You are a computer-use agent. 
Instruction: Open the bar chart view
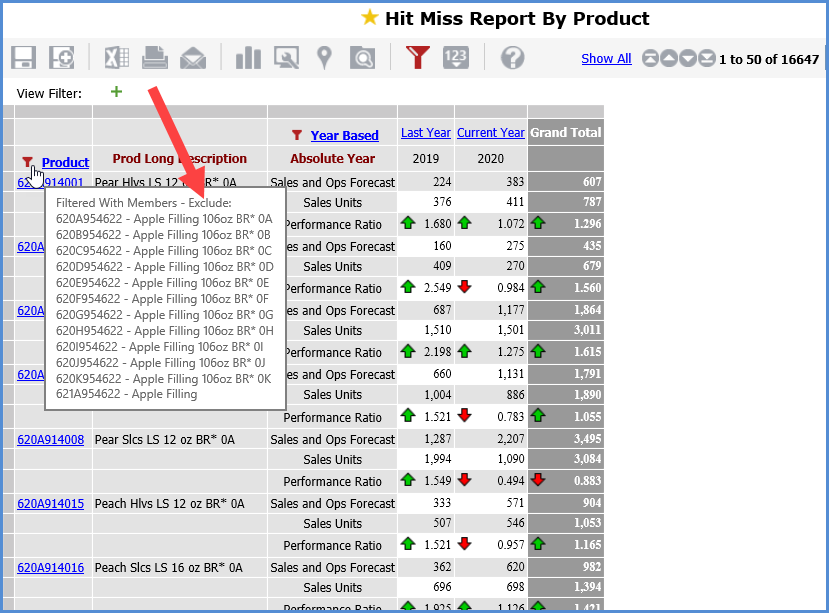(247, 58)
